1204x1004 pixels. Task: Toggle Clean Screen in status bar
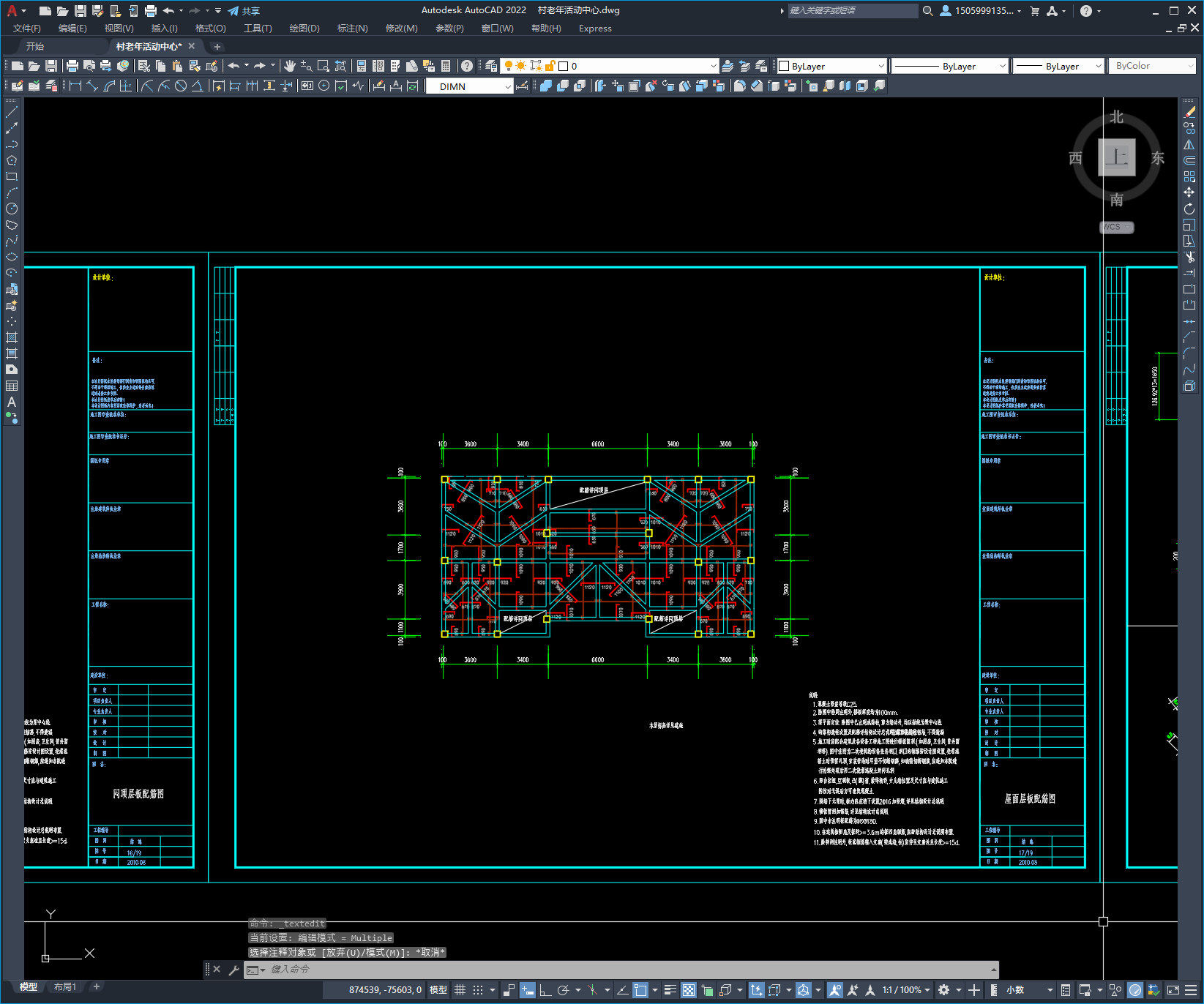pyautogui.click(x=1173, y=990)
